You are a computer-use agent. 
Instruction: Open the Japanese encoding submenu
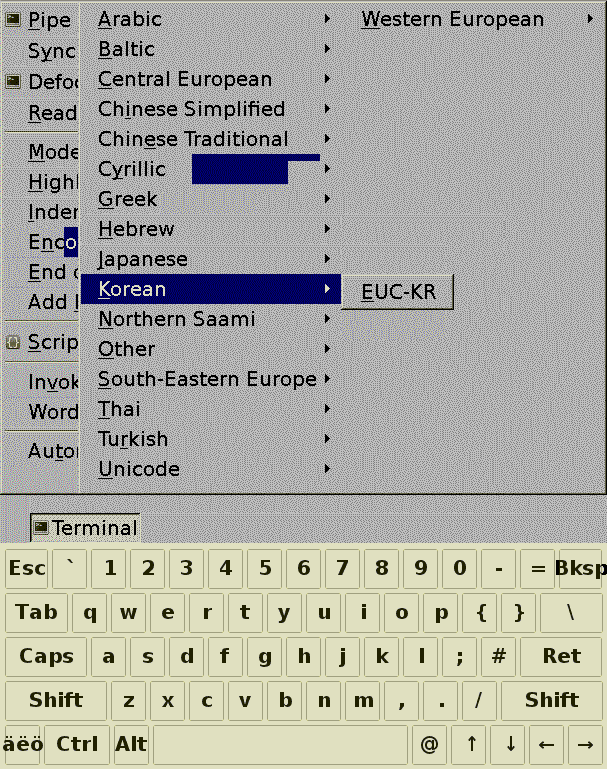click(x=211, y=259)
